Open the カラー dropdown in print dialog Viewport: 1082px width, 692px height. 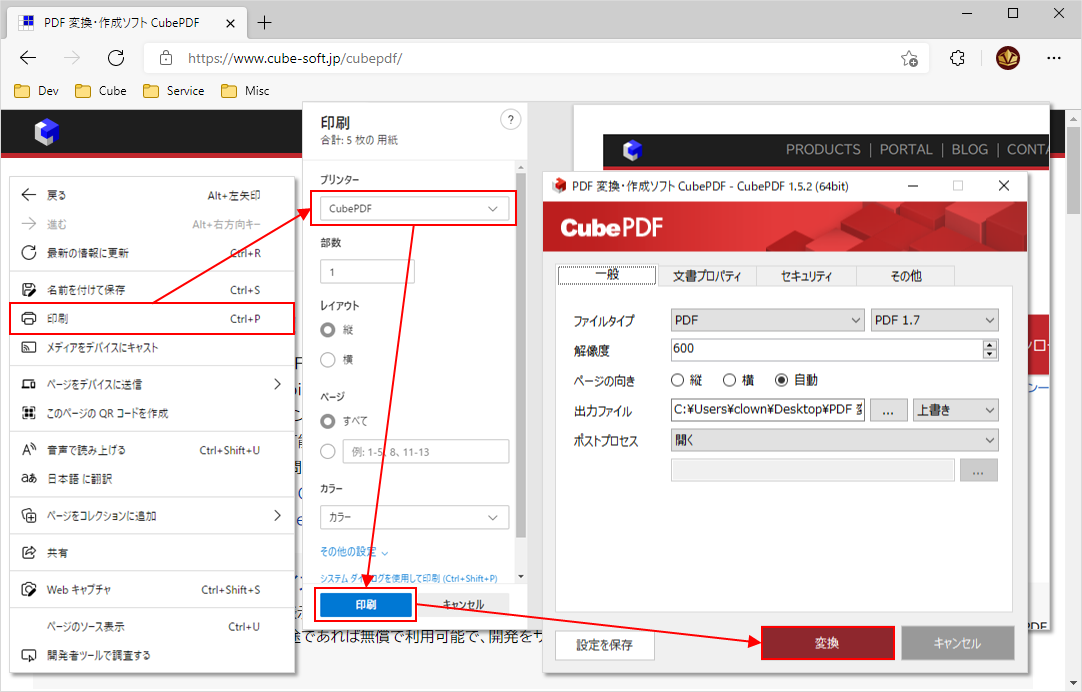pos(414,517)
